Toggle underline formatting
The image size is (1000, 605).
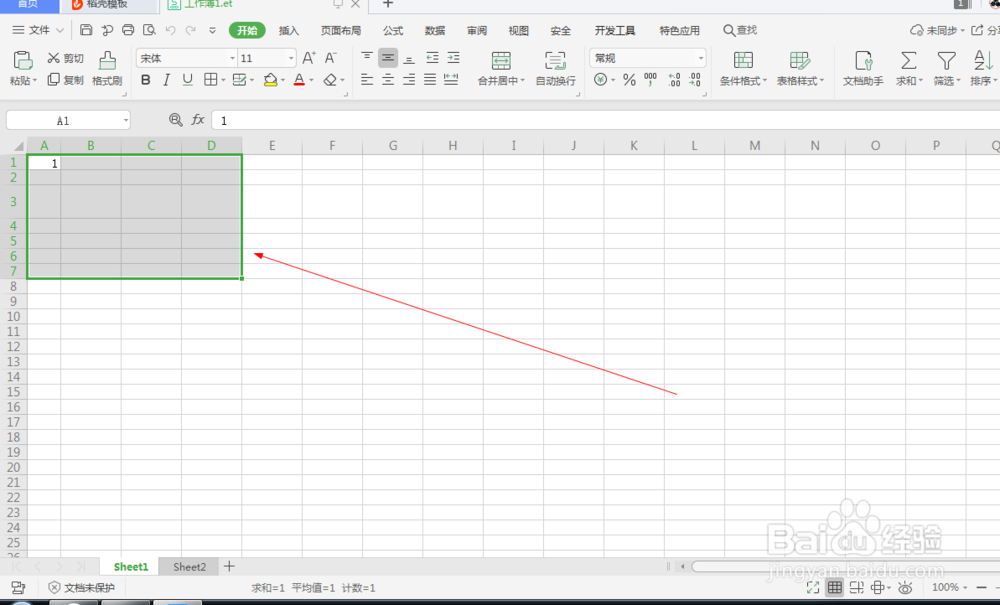pyautogui.click(x=186, y=80)
